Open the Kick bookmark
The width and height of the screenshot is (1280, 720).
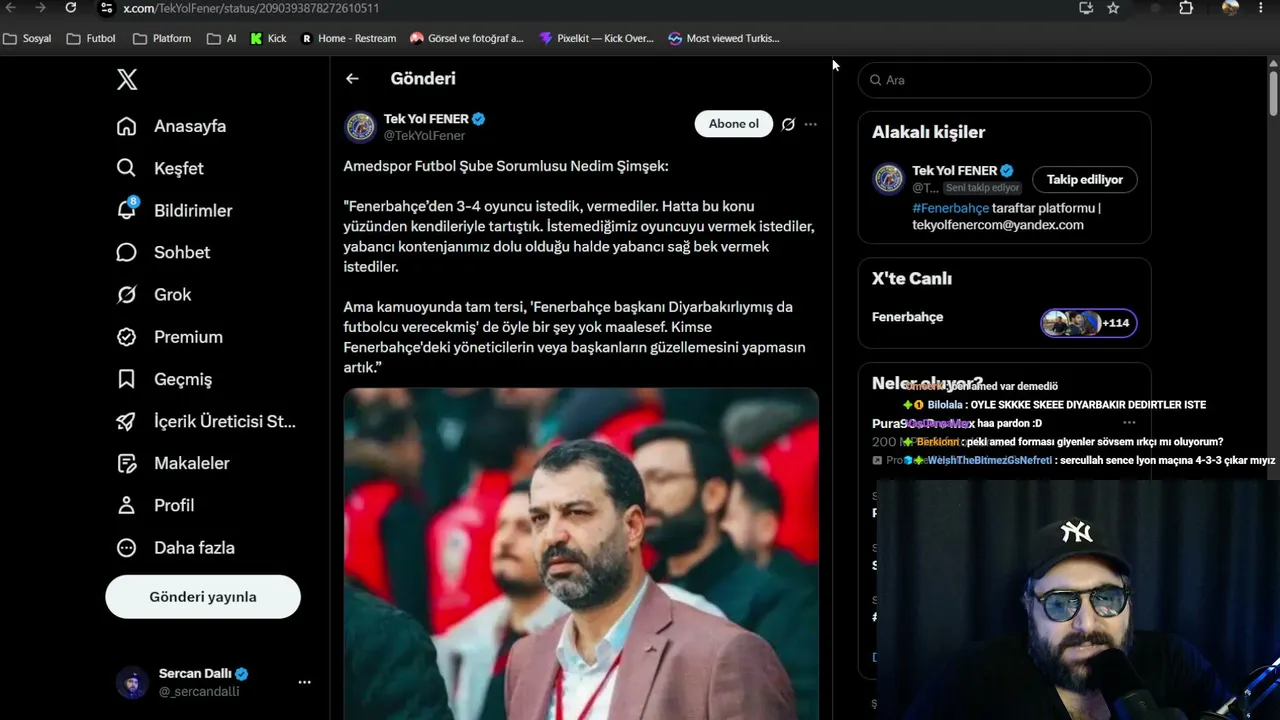268,39
